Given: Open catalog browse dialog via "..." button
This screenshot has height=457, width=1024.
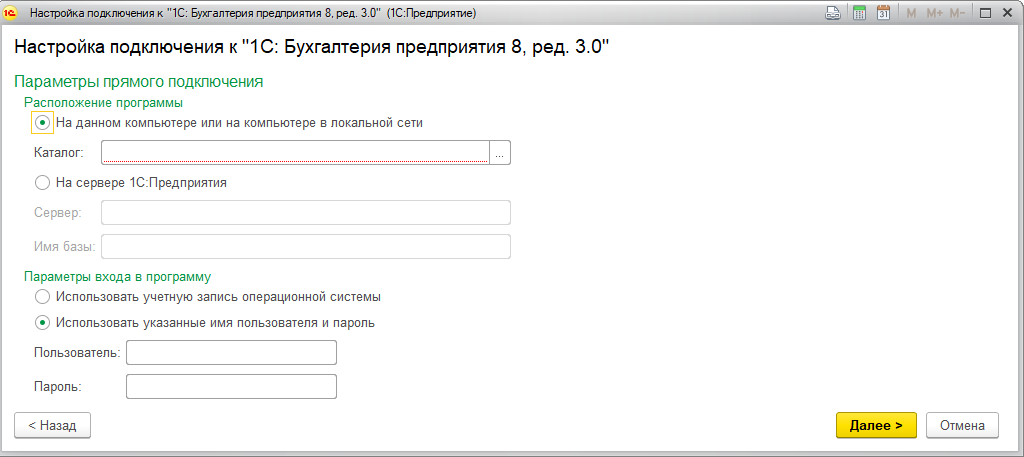Looking at the screenshot, I should click(500, 152).
